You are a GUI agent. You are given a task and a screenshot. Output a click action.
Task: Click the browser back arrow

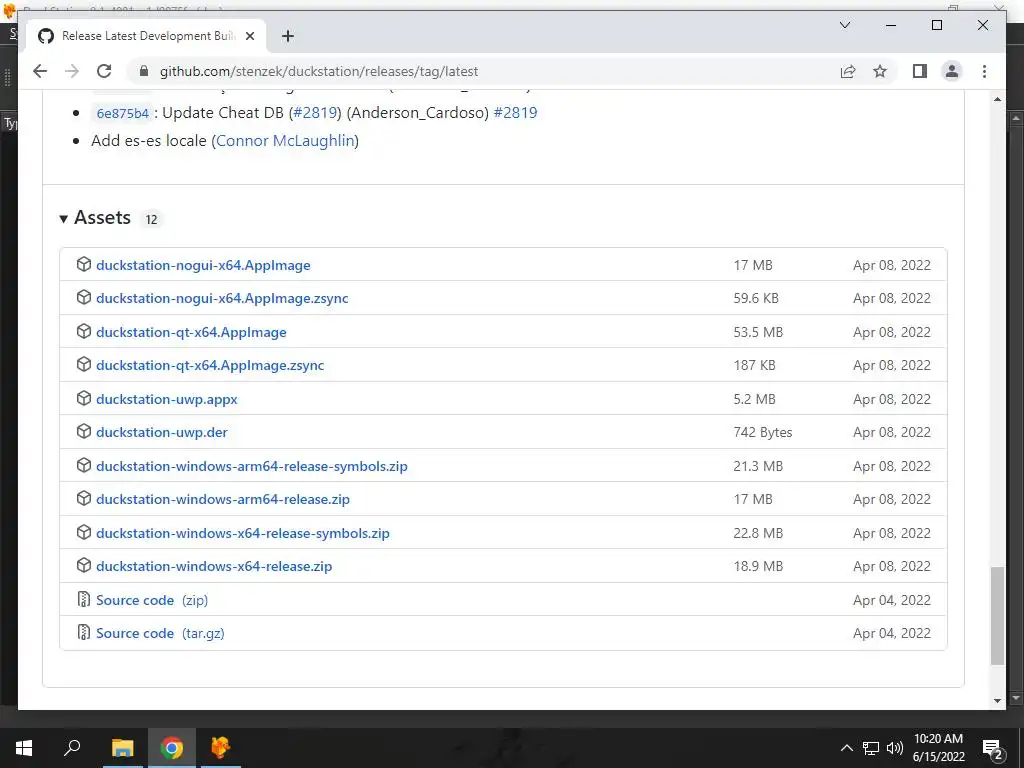pyautogui.click(x=40, y=71)
